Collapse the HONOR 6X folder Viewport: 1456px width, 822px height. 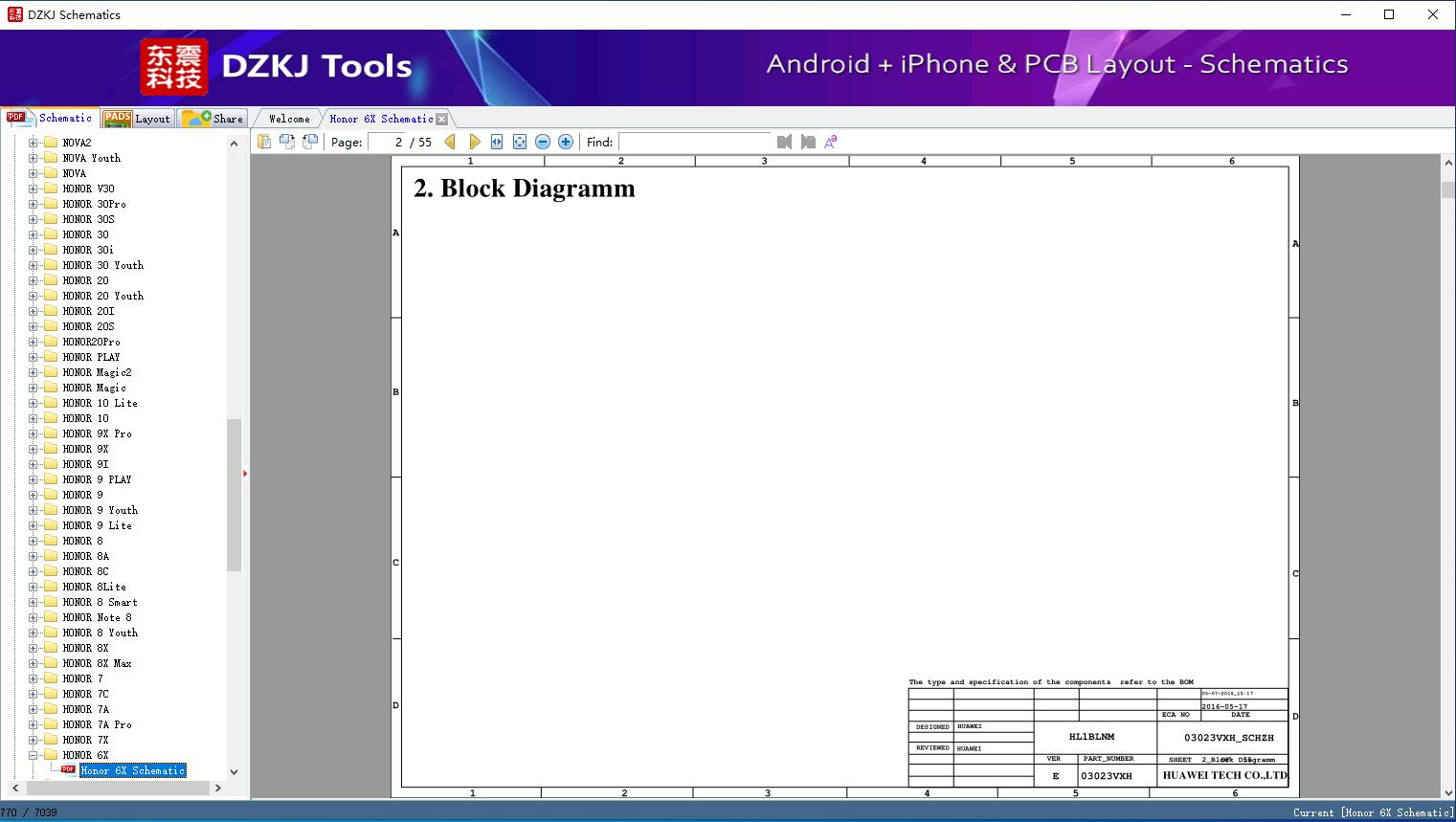pos(34,755)
